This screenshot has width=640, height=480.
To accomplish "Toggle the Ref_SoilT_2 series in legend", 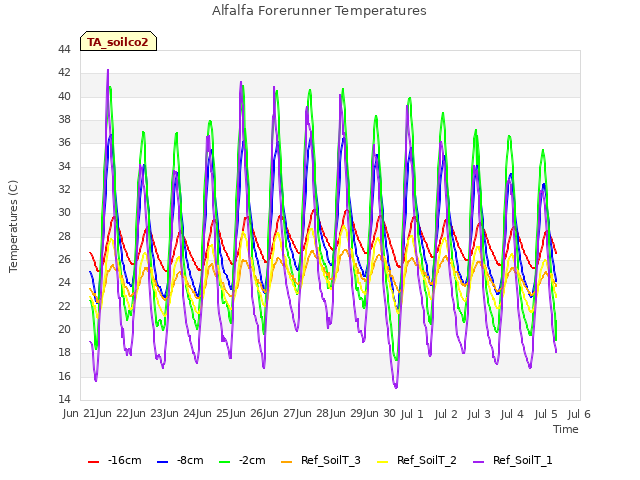I will coord(417,460).
